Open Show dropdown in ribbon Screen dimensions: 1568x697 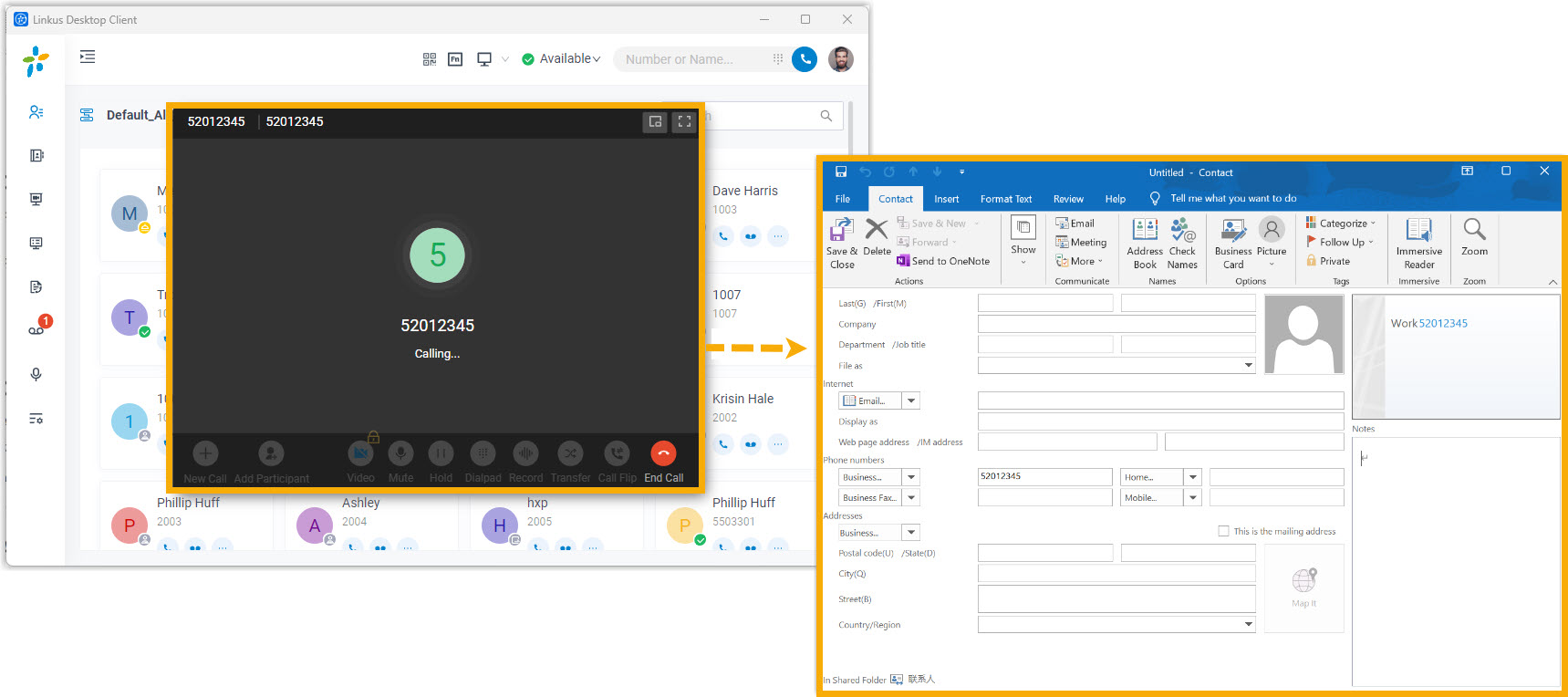pyautogui.click(x=1023, y=241)
